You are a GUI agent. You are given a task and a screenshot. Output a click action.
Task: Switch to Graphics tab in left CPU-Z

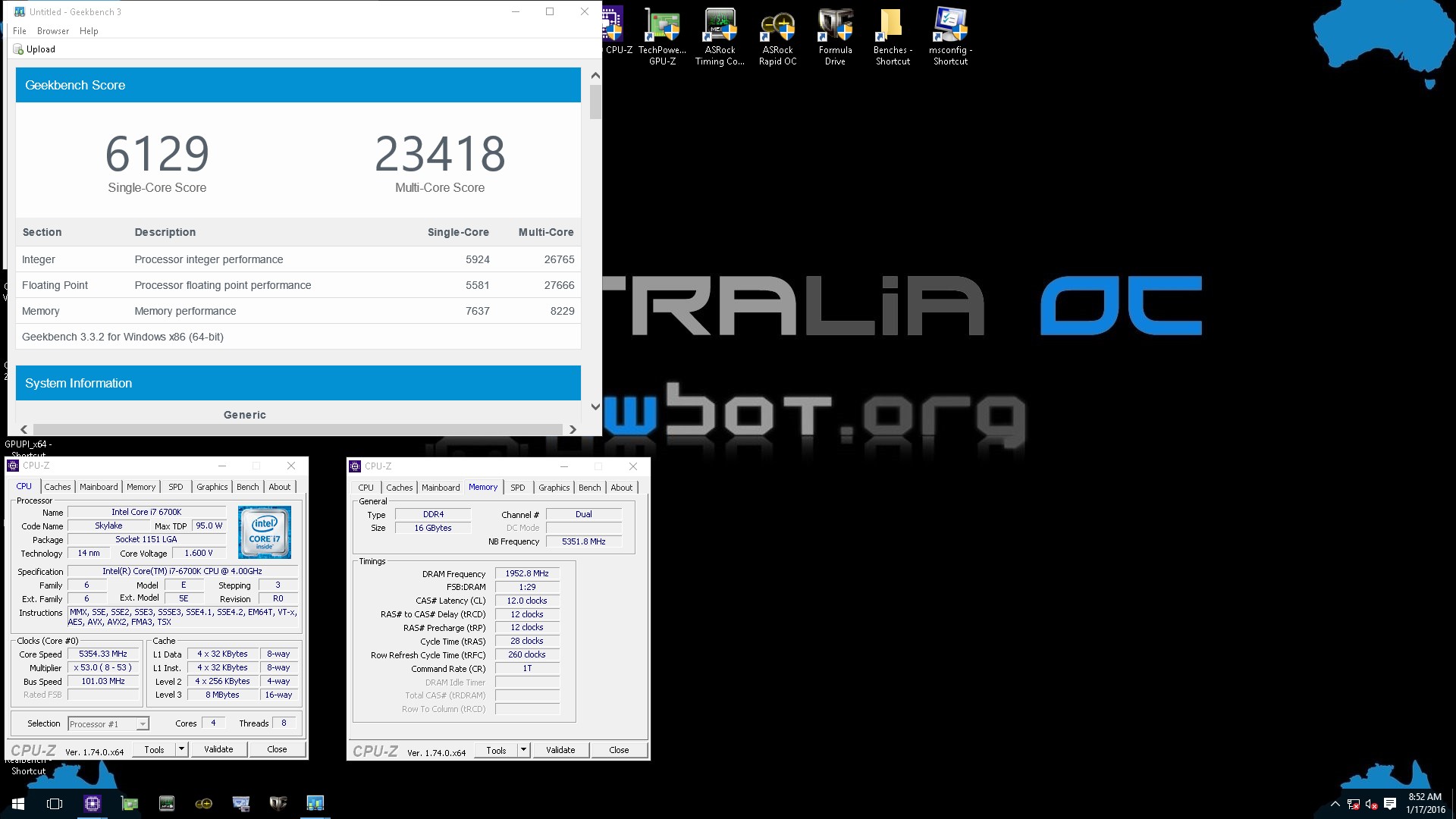click(x=212, y=487)
